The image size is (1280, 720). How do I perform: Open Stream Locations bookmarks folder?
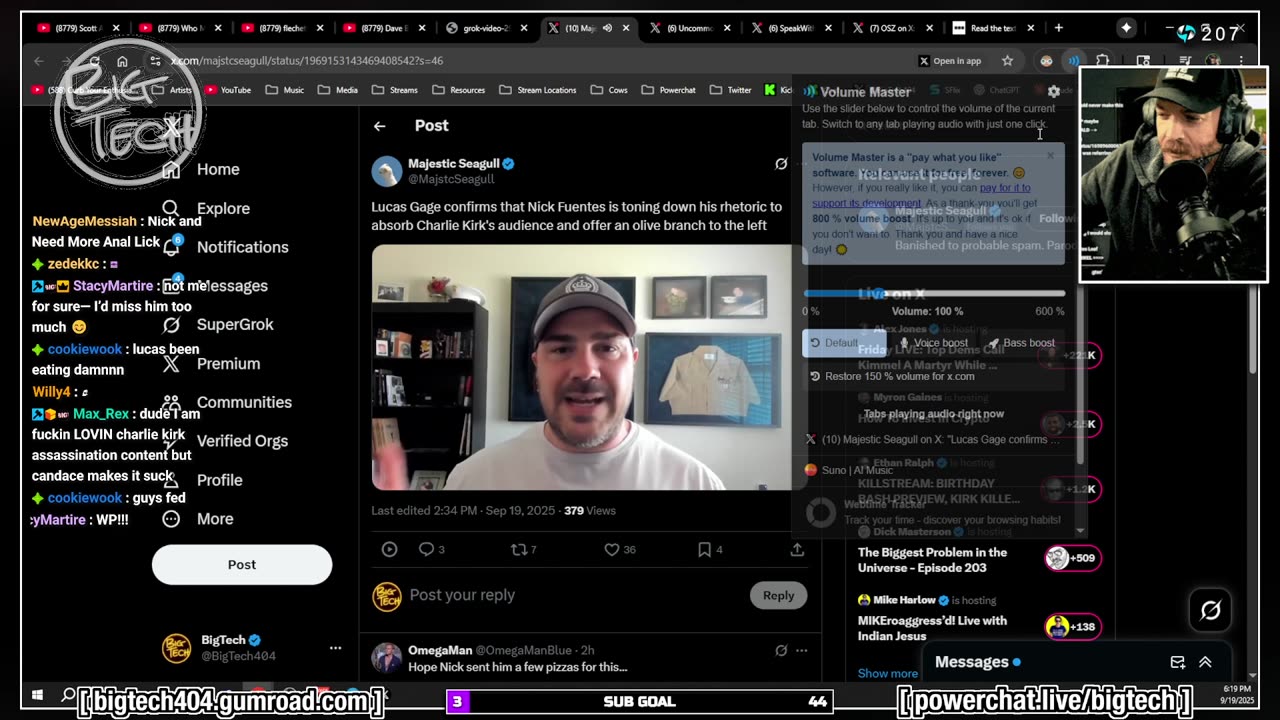537,90
